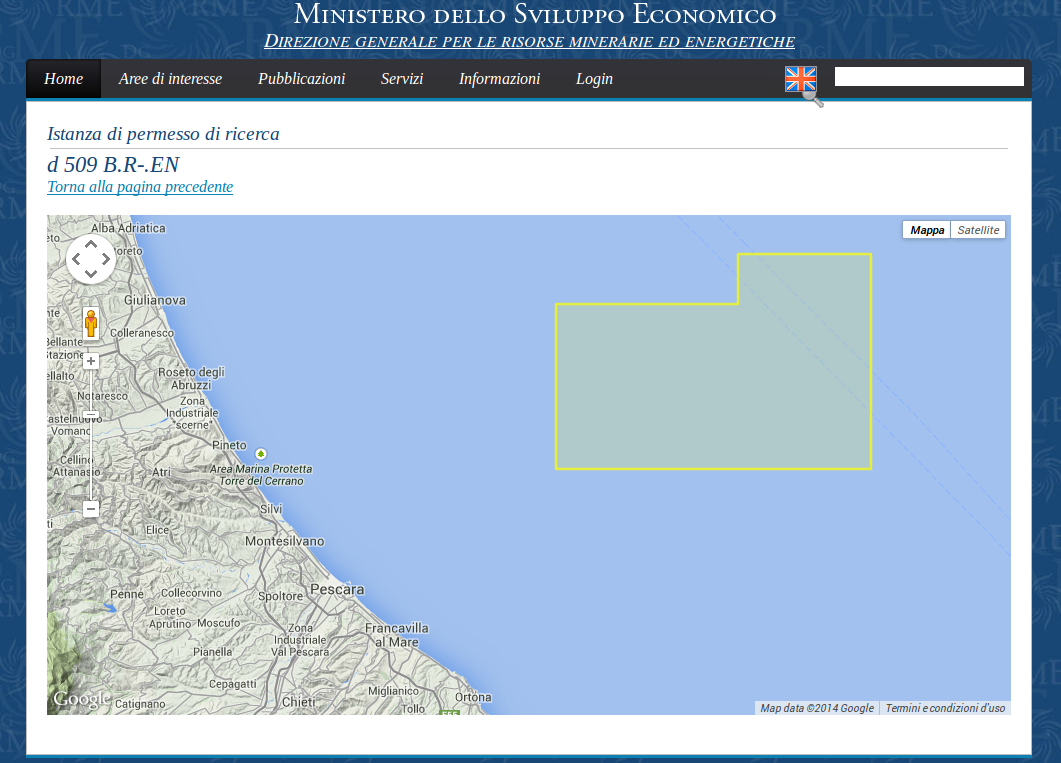Click the Torre del Cerrano park marker
Image resolution: width=1061 pixels, height=763 pixels.
pyautogui.click(x=261, y=453)
